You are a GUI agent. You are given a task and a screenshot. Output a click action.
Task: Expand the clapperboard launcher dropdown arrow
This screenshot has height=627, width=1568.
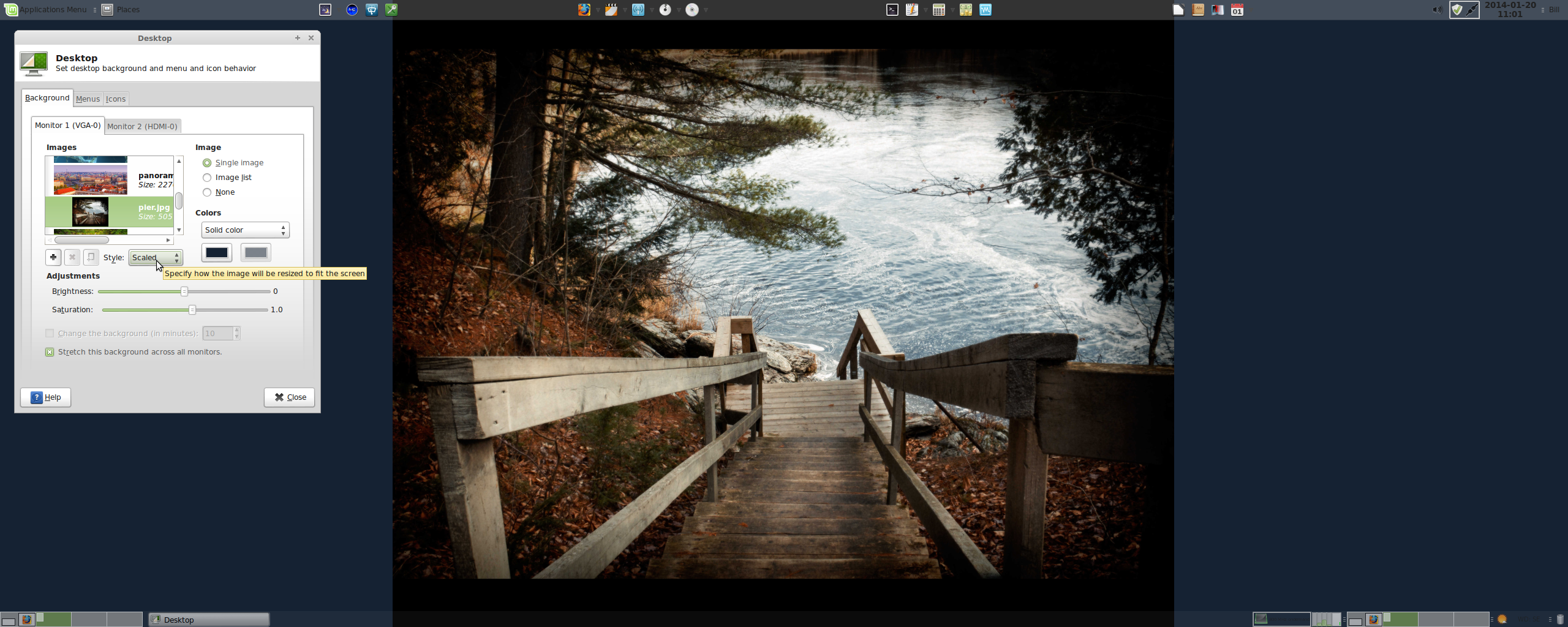pos(625,10)
